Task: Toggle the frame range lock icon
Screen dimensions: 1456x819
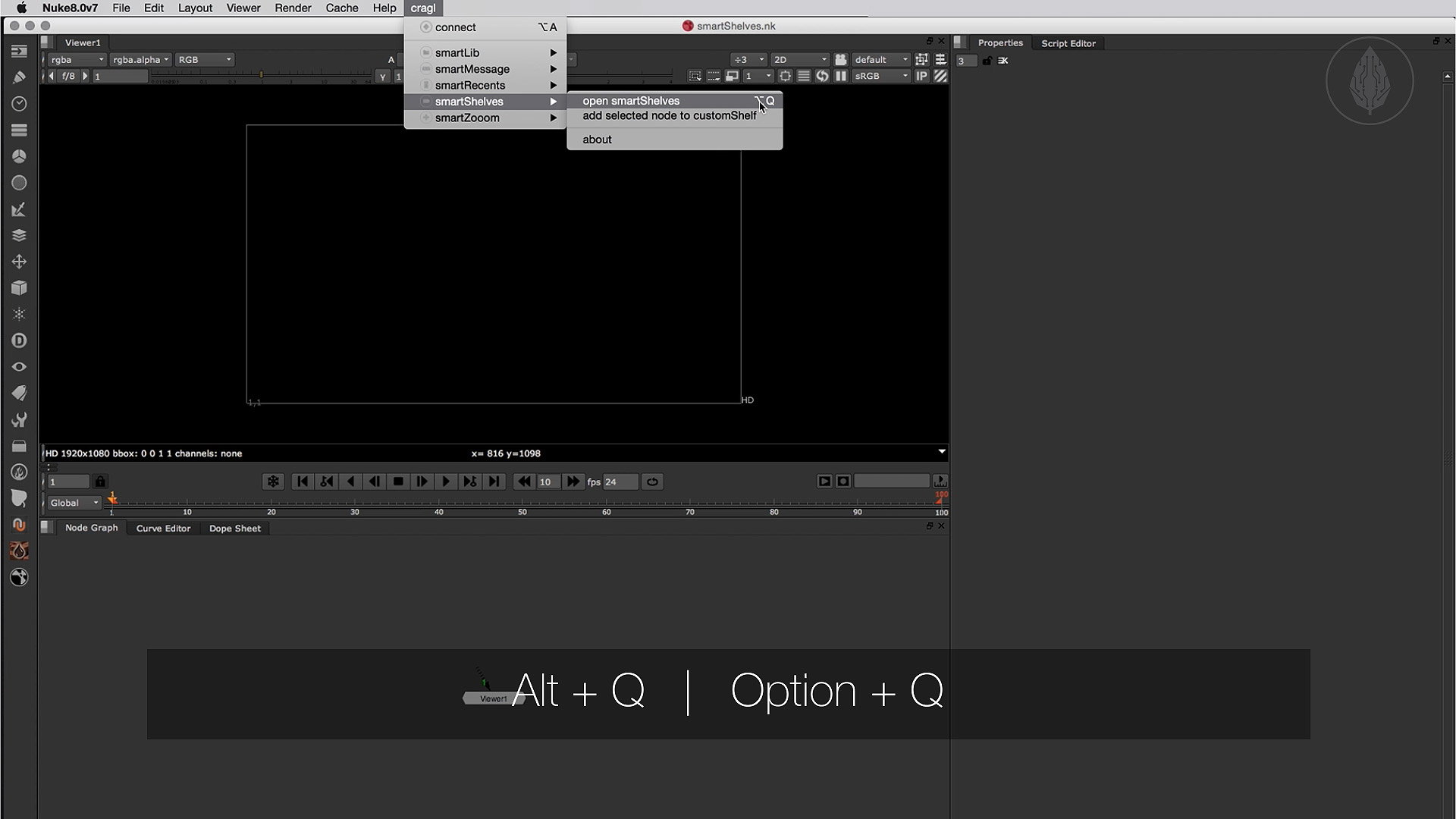Action: point(100,482)
